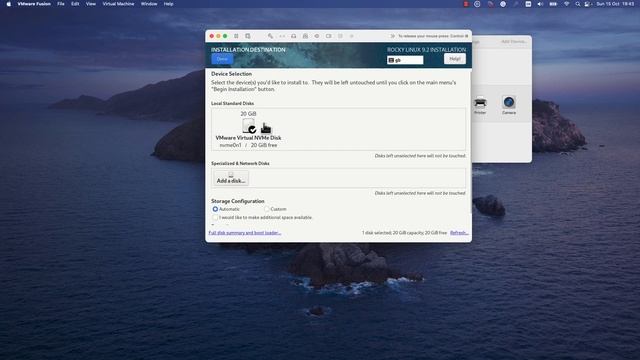Viewport: 640px width, 360px height.
Task: Enable make additional space available checkbox
Action: pos(215,218)
